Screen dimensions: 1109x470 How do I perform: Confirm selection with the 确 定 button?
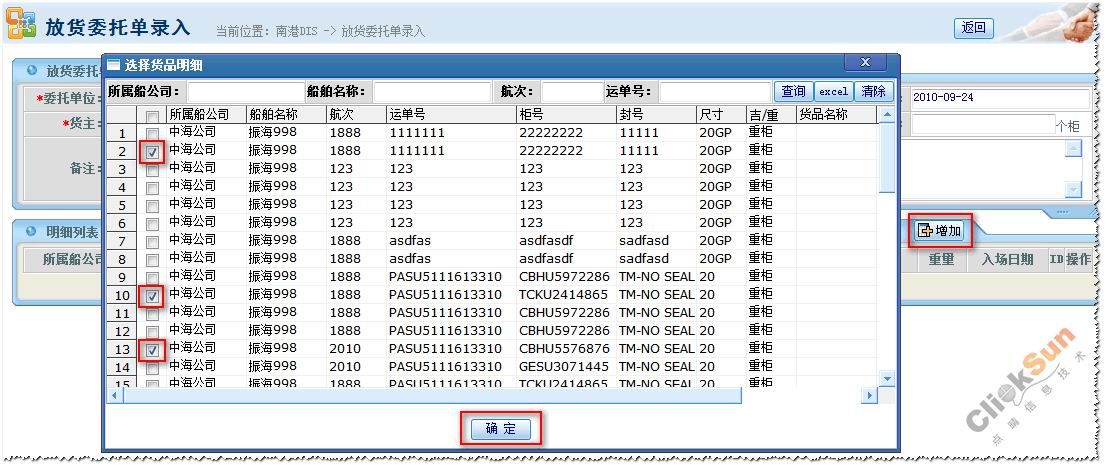pos(501,429)
